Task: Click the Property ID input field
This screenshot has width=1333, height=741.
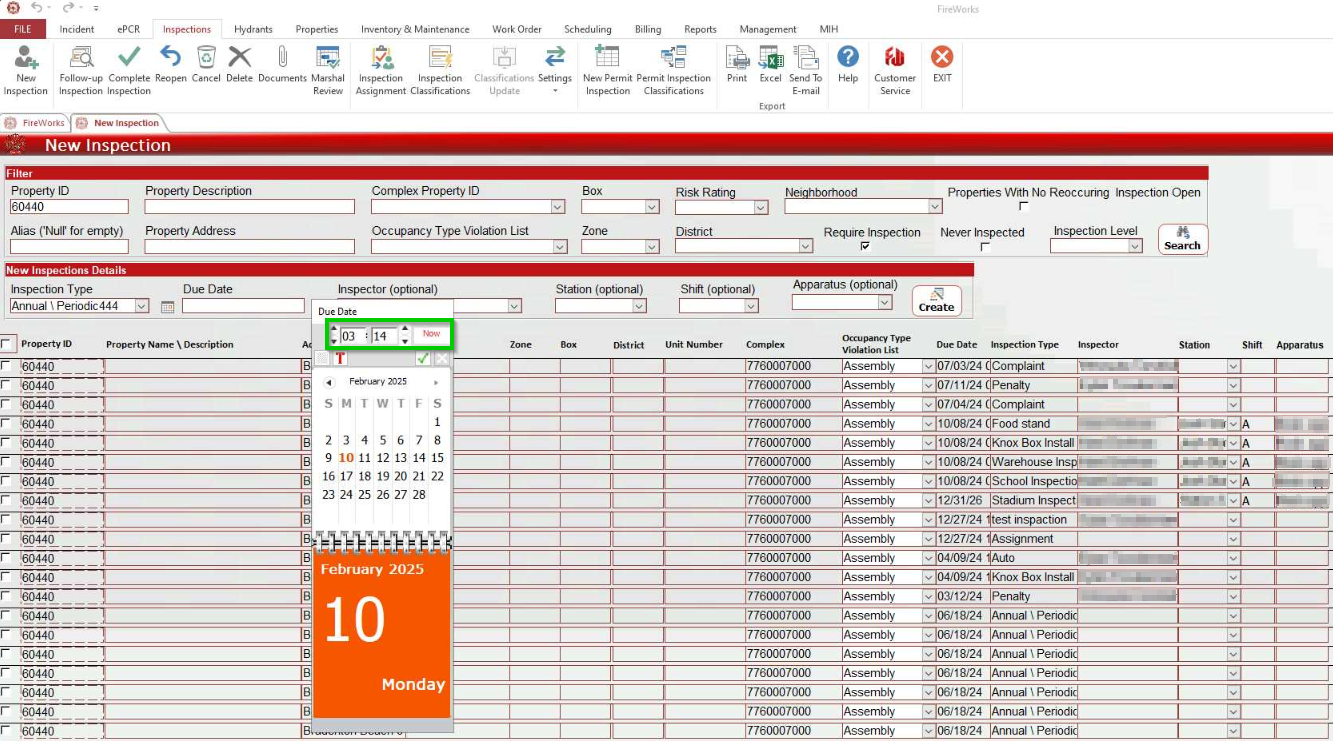Action: point(70,207)
